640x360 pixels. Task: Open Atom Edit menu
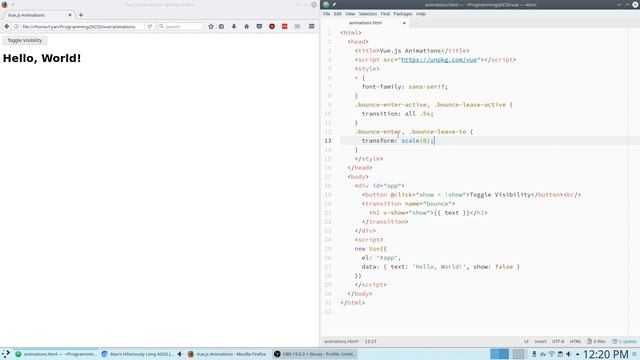(x=337, y=14)
